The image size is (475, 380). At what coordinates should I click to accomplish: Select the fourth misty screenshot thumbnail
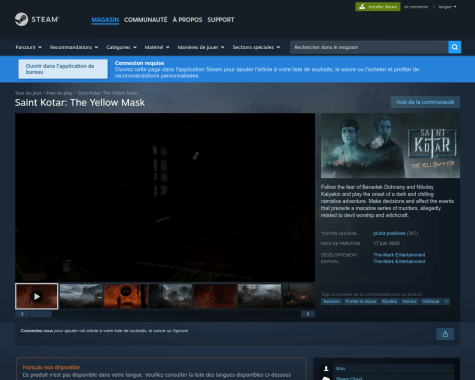170,296
